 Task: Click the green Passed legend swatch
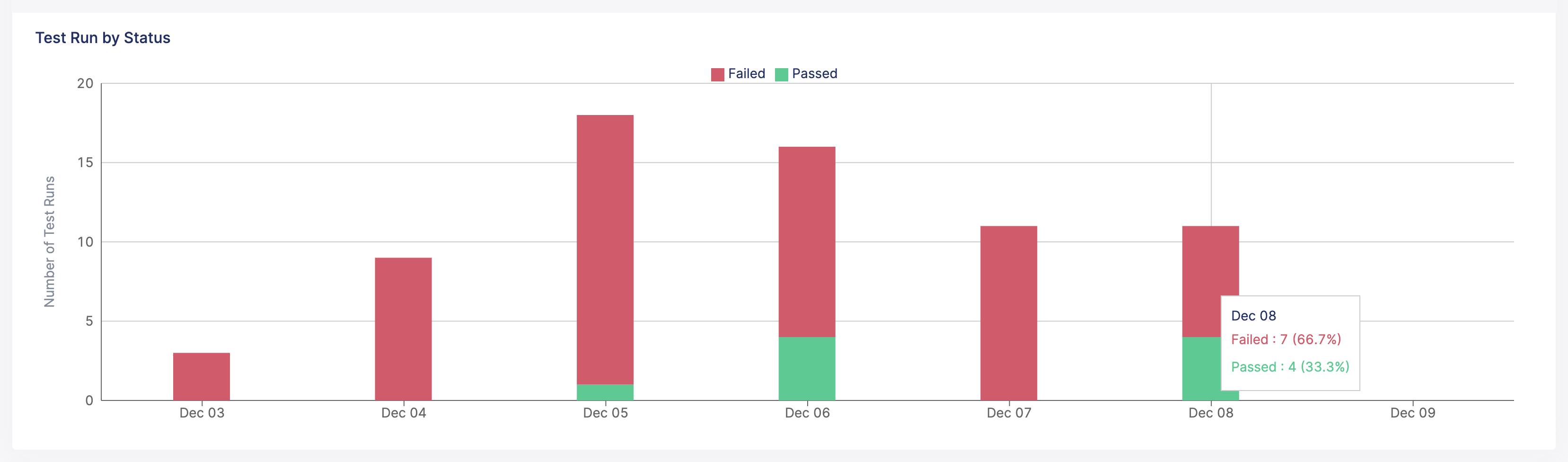(x=781, y=74)
